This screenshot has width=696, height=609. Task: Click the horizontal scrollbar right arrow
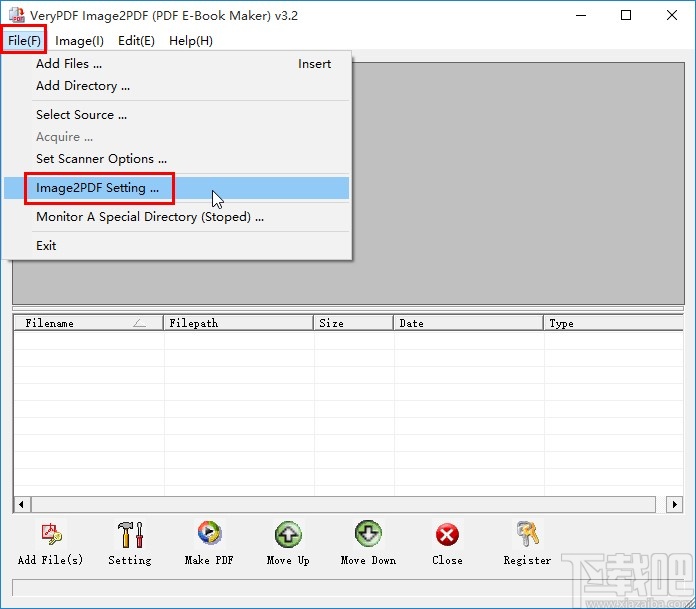click(x=675, y=504)
